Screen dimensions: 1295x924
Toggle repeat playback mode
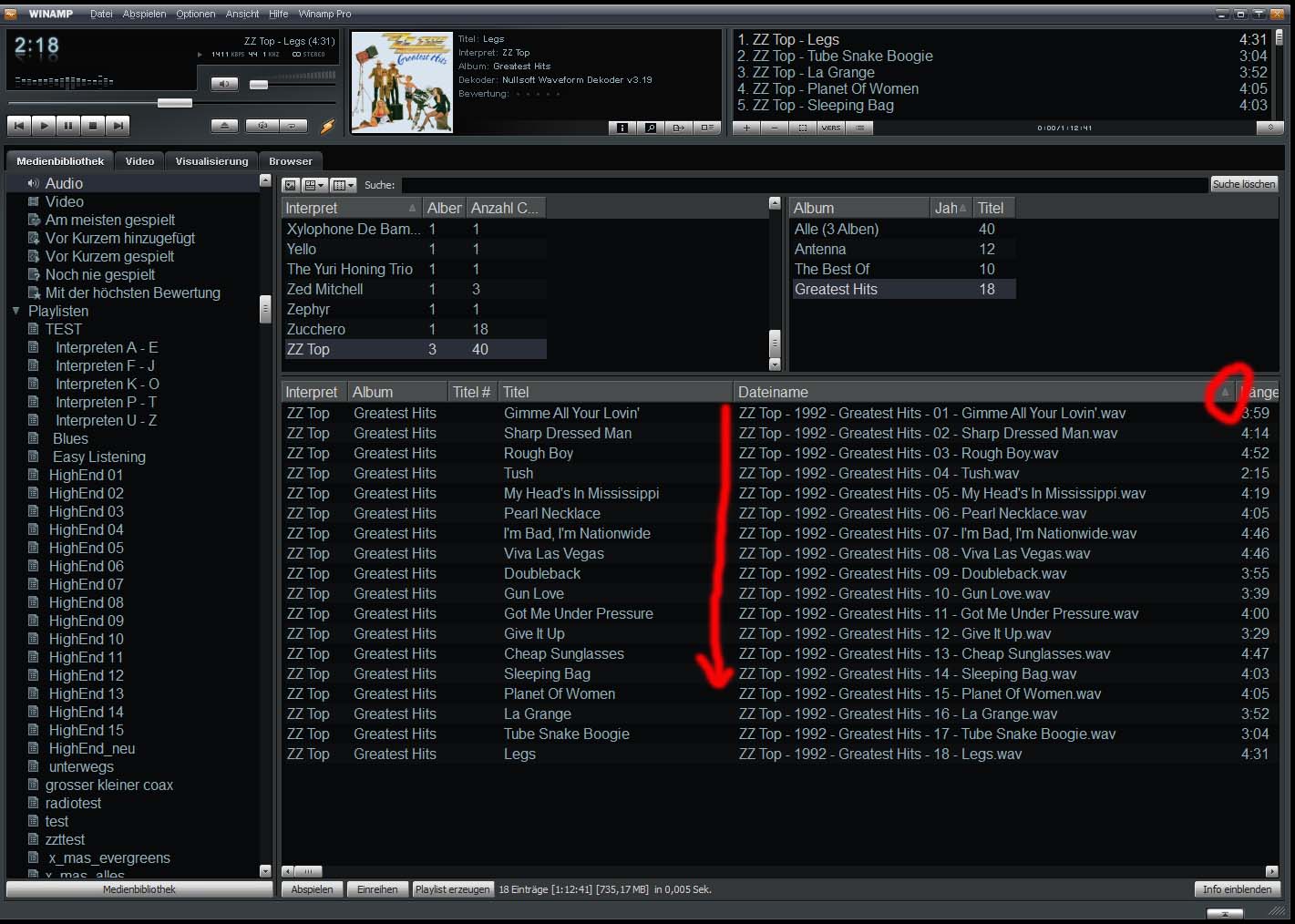pos(293,126)
